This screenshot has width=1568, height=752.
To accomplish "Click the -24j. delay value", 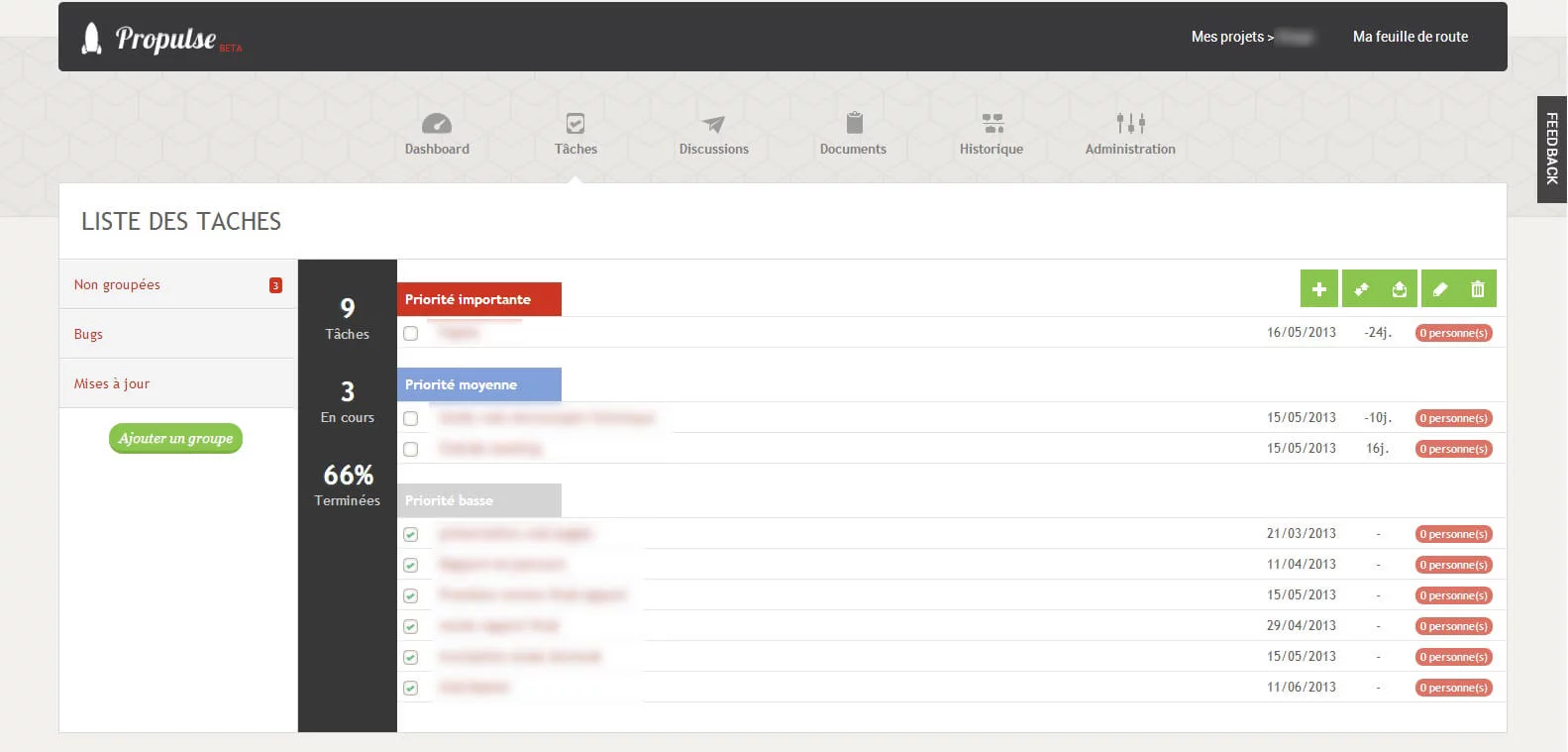I will coord(1378,333).
